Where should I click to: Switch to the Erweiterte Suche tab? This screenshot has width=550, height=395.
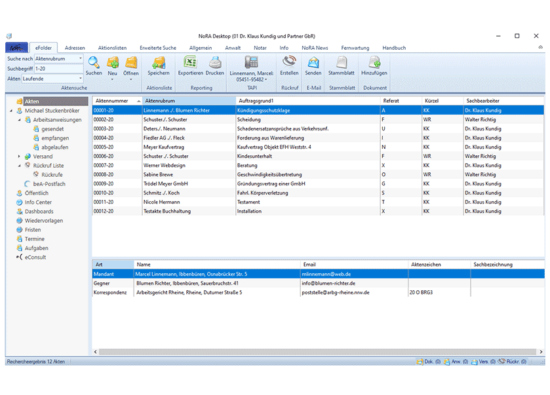(158, 48)
